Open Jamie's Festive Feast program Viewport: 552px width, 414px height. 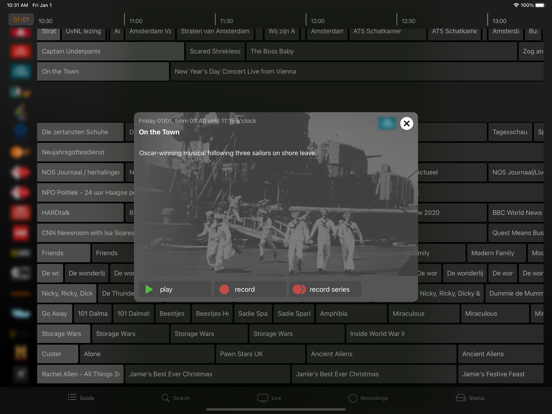coord(501,374)
